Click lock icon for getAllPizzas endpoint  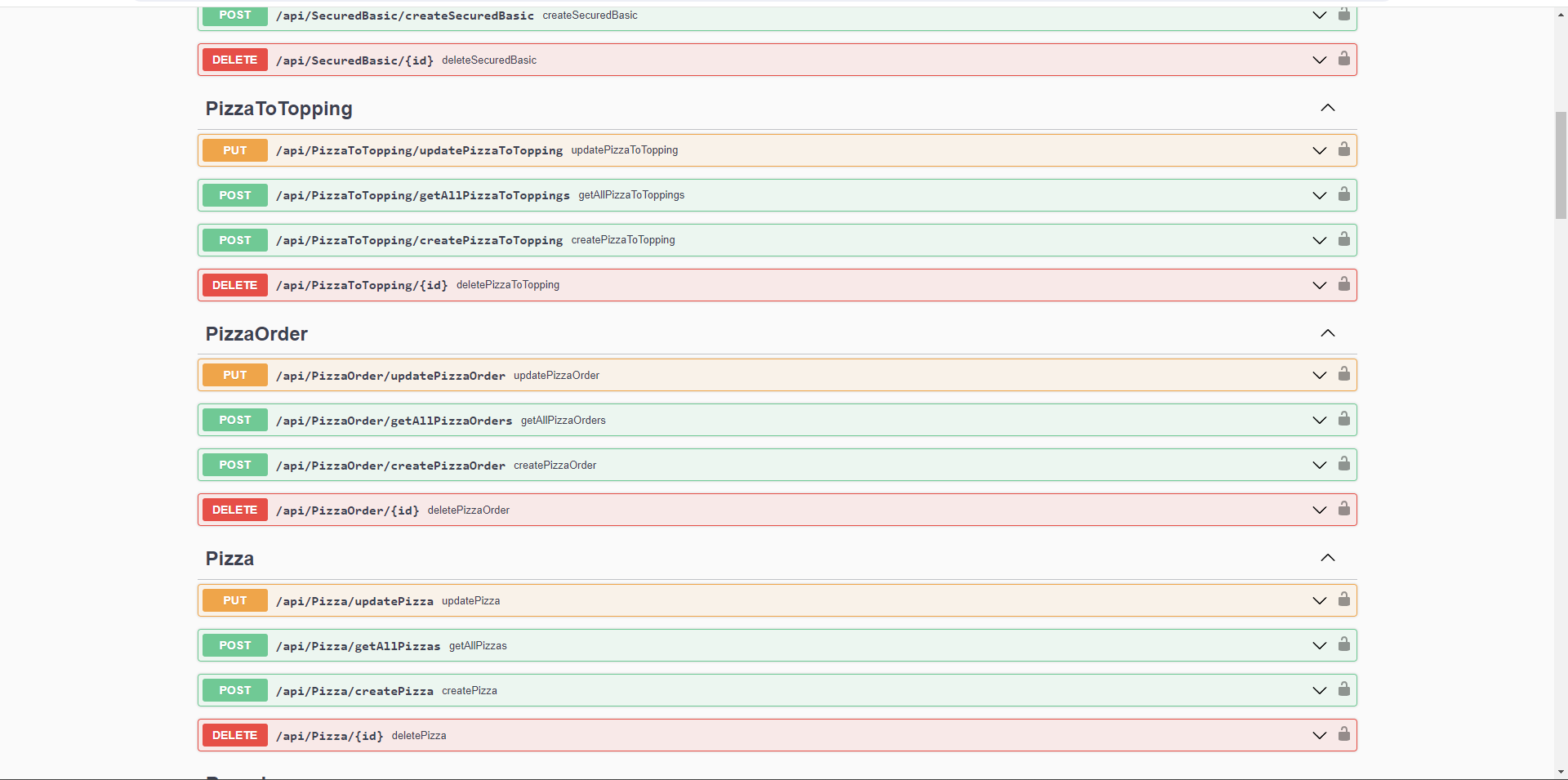click(1343, 644)
